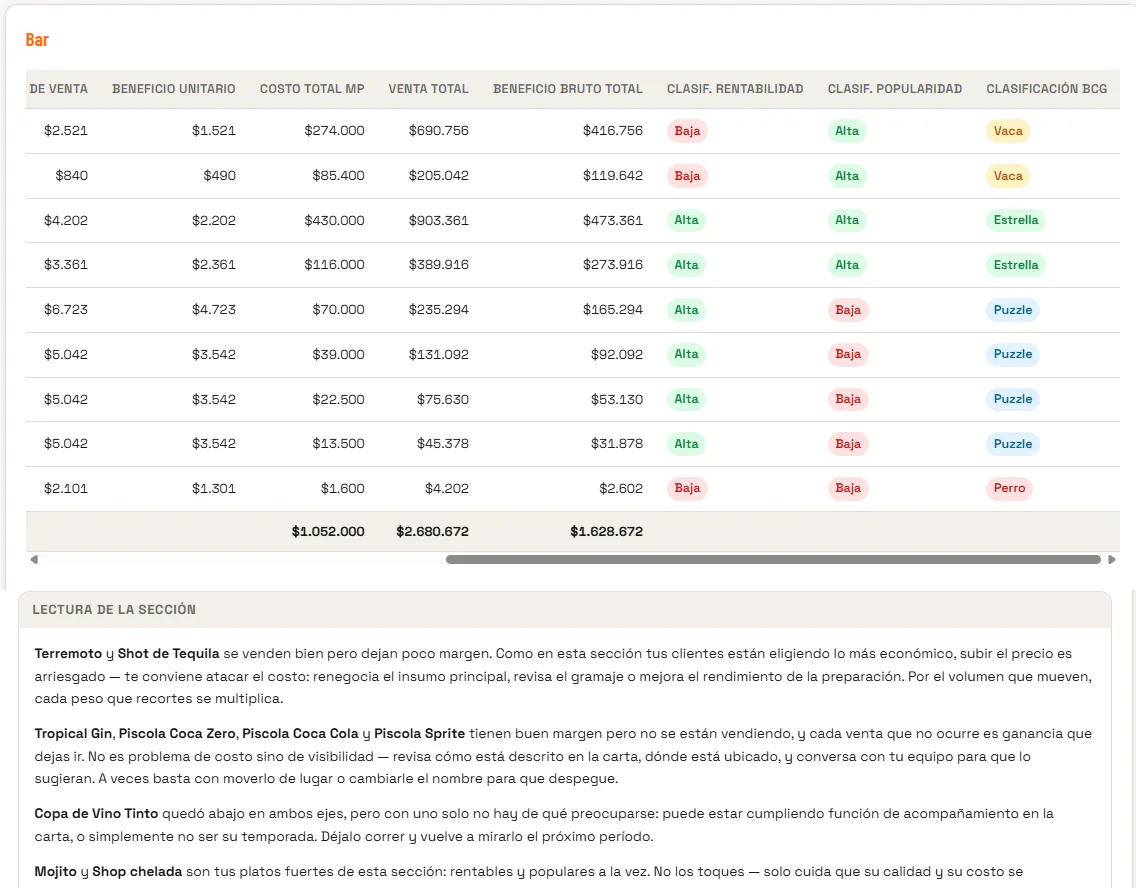Click the Vaca badge in the $690.756 row
This screenshot has height=888, width=1136.
(x=1008, y=131)
